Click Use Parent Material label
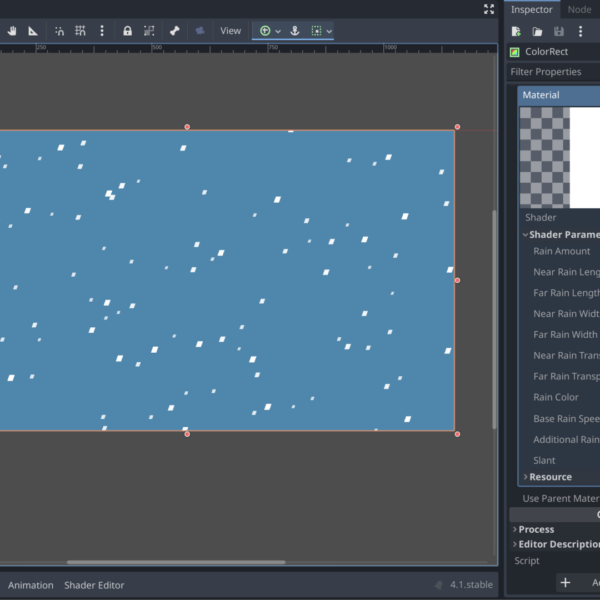The height and width of the screenshot is (600, 600). (x=561, y=499)
